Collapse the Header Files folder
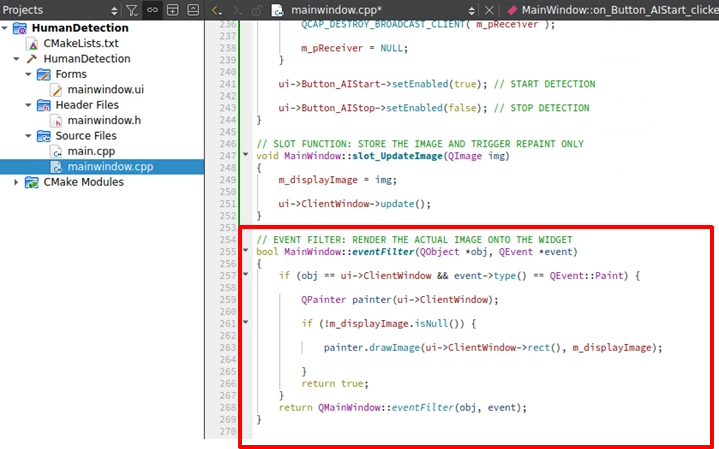The height and width of the screenshot is (449, 719). click(28, 105)
